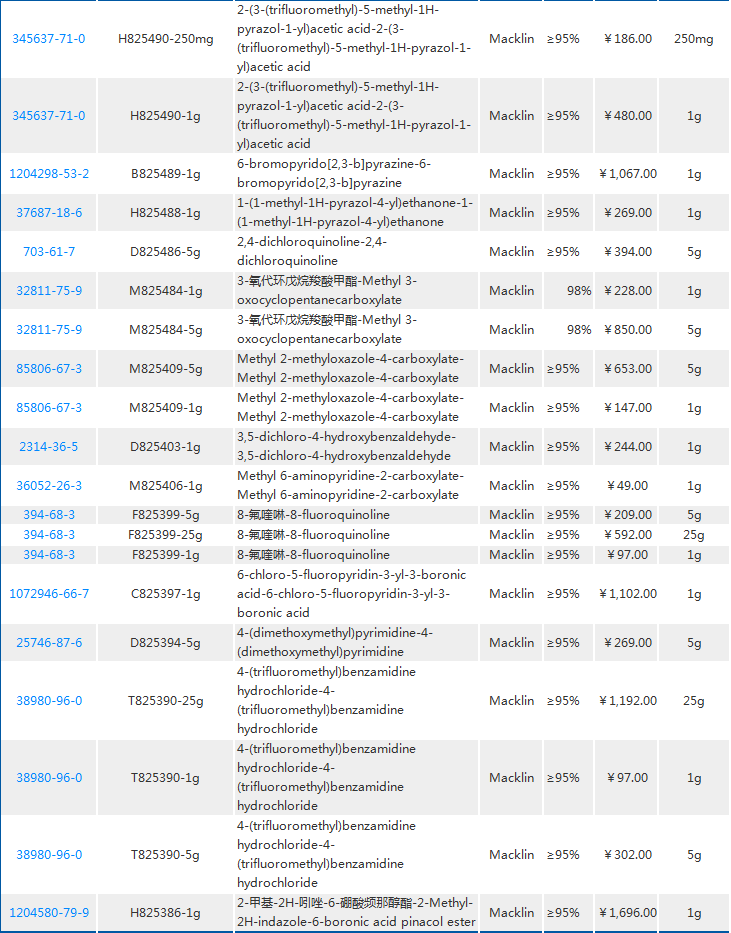Open 345637-71-0 link in H825490-250mg row
Image resolution: width=731 pixels, height=933 pixels.
(49, 39)
